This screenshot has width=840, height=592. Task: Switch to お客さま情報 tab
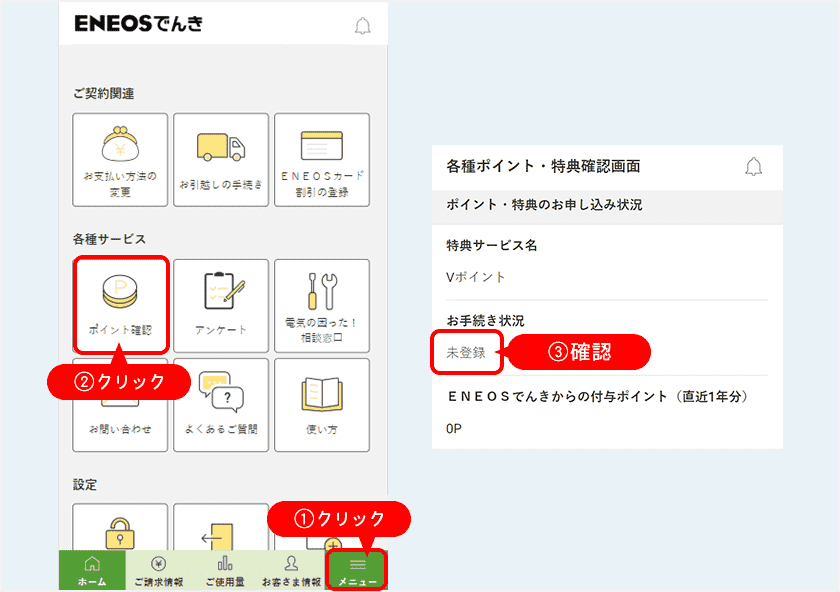(x=291, y=570)
